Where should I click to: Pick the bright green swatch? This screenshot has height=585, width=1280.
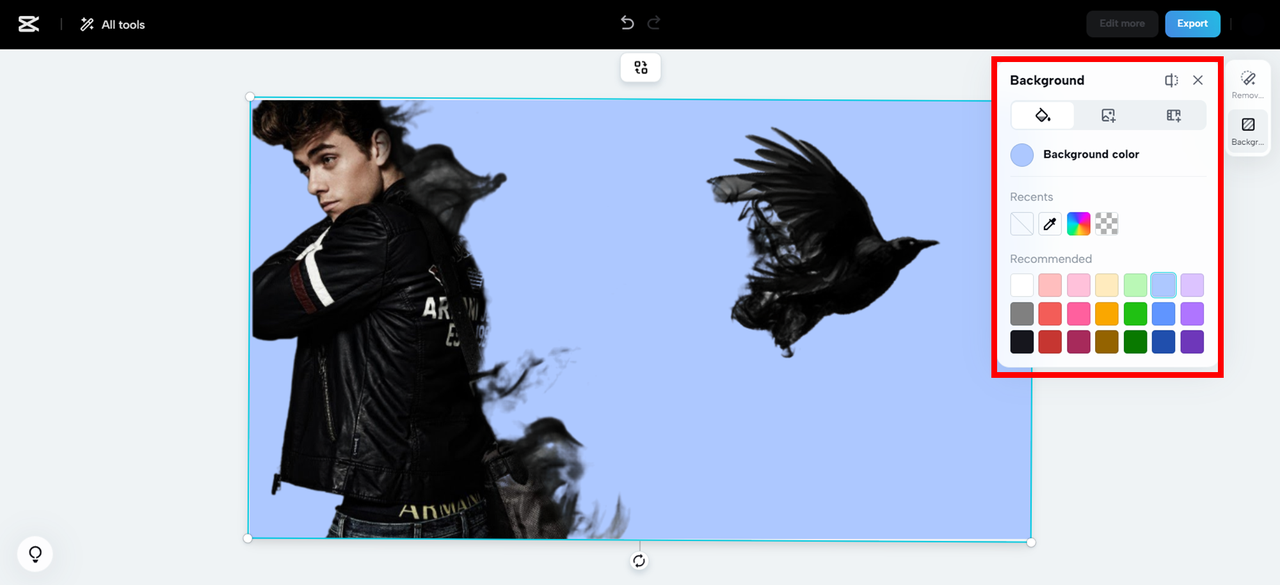1135,314
